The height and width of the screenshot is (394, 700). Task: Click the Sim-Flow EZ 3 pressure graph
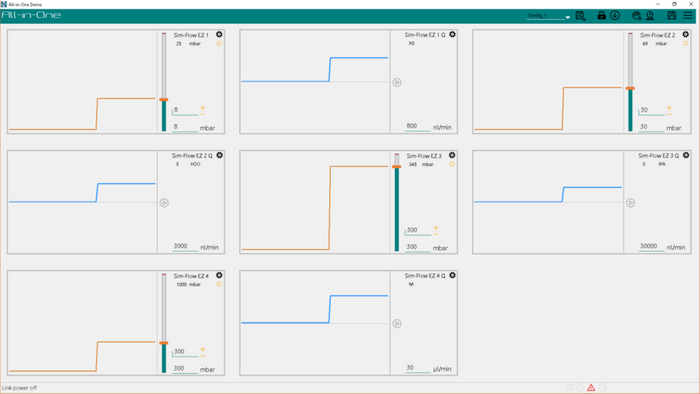[315, 202]
